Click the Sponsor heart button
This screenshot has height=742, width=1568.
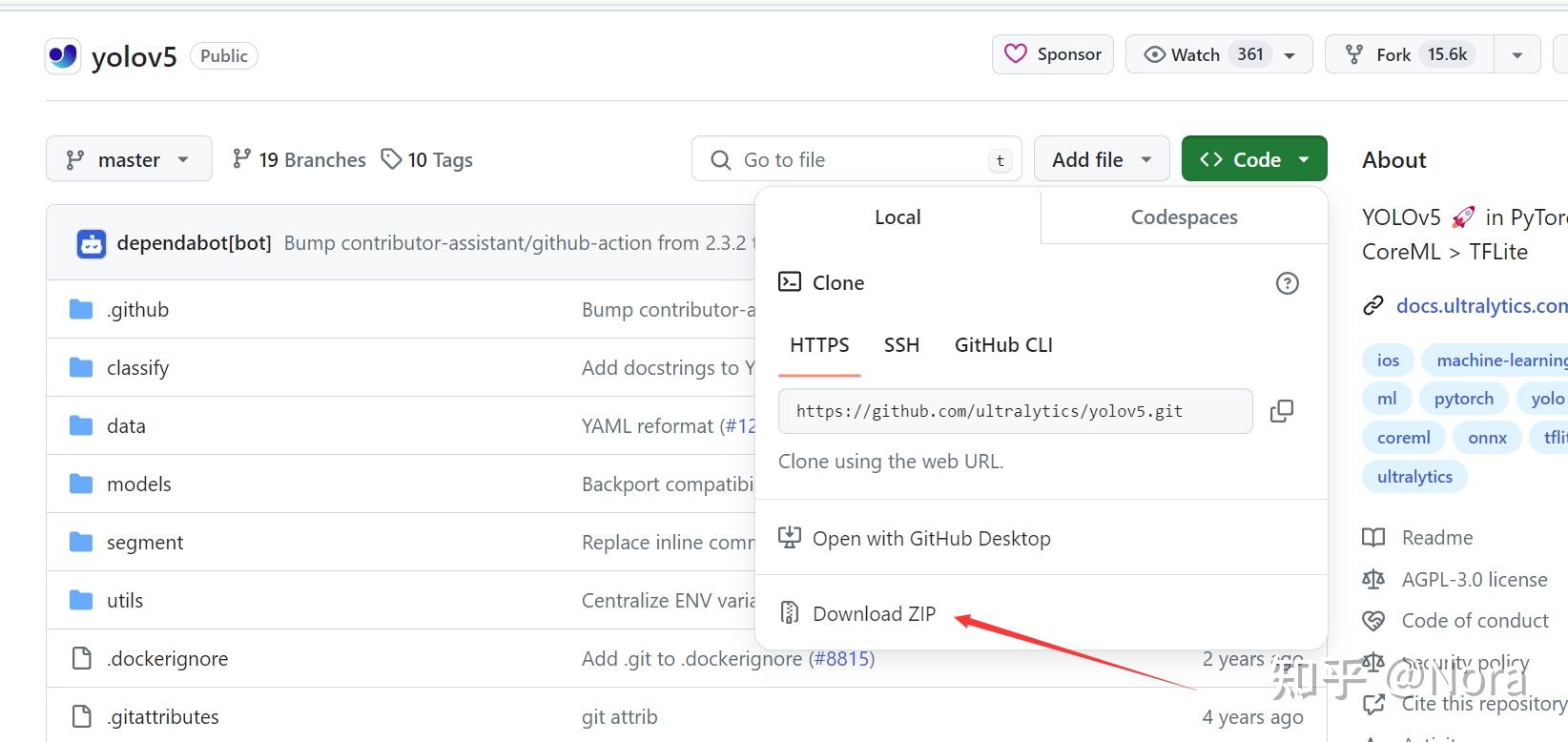1053,54
